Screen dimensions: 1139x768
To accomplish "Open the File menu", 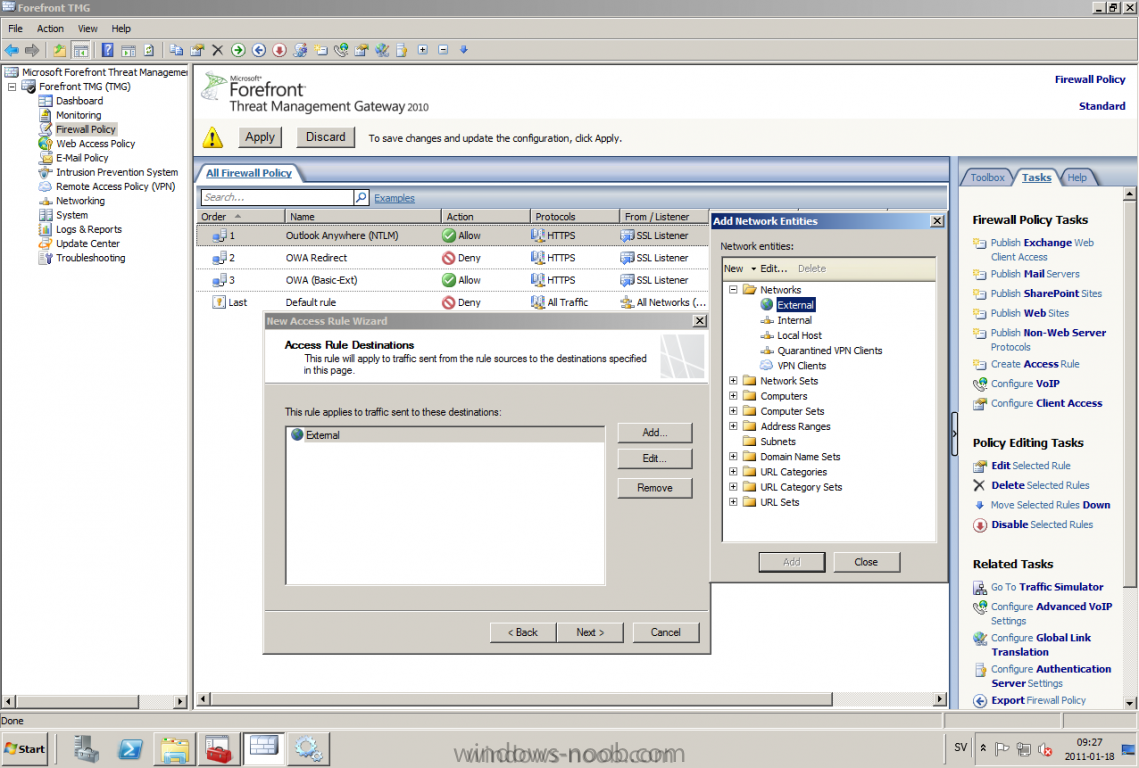I will tap(15, 28).
